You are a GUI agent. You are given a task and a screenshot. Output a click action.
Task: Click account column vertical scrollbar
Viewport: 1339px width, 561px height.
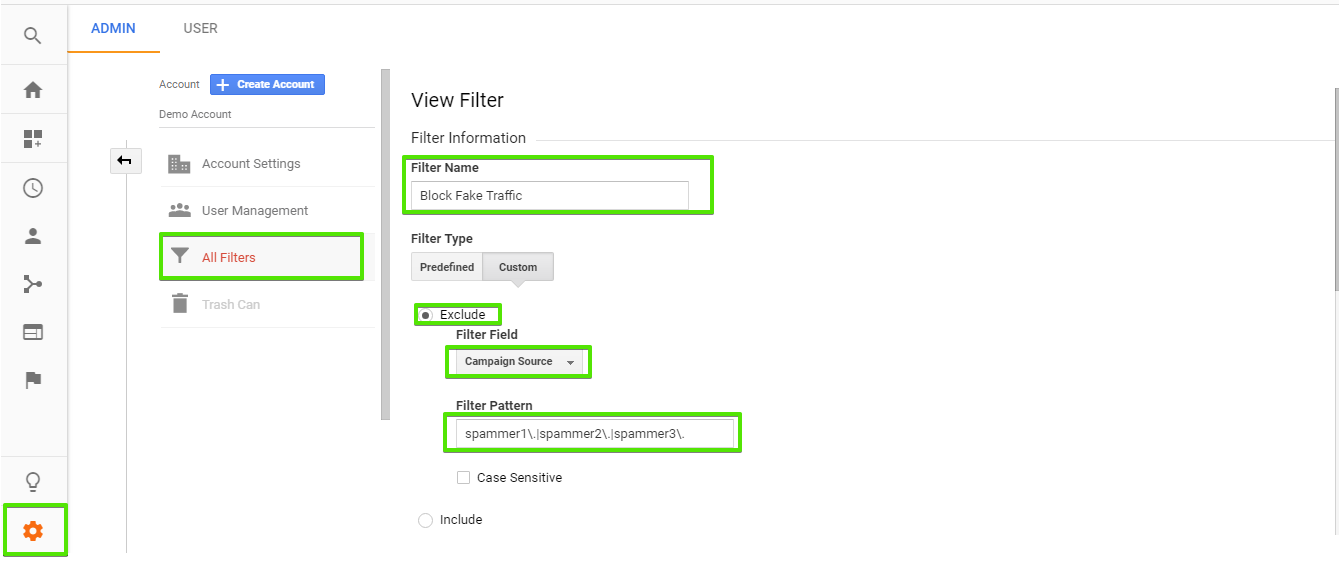pyautogui.click(x=385, y=244)
